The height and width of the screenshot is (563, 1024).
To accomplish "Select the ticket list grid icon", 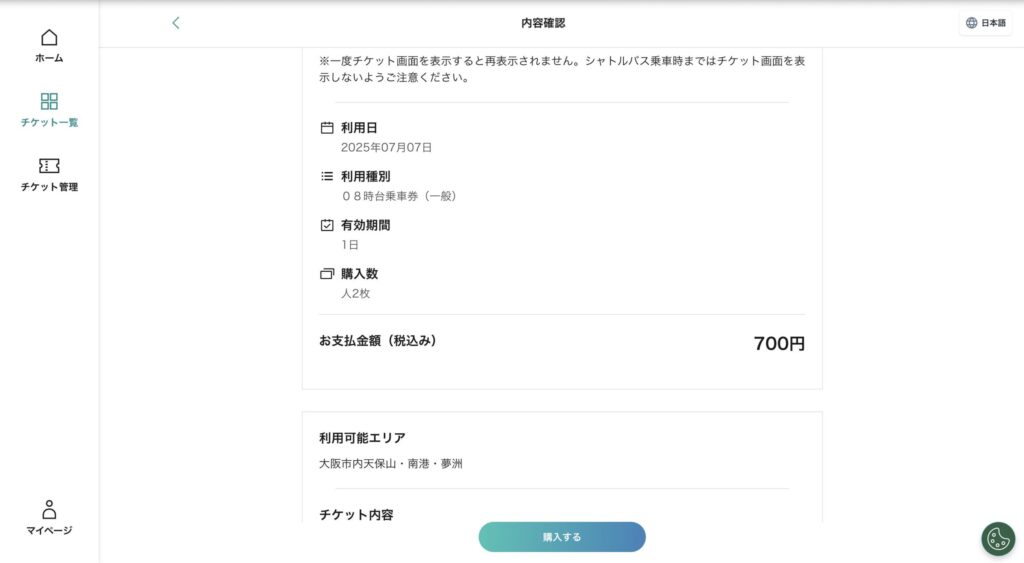I will pyautogui.click(x=49, y=101).
